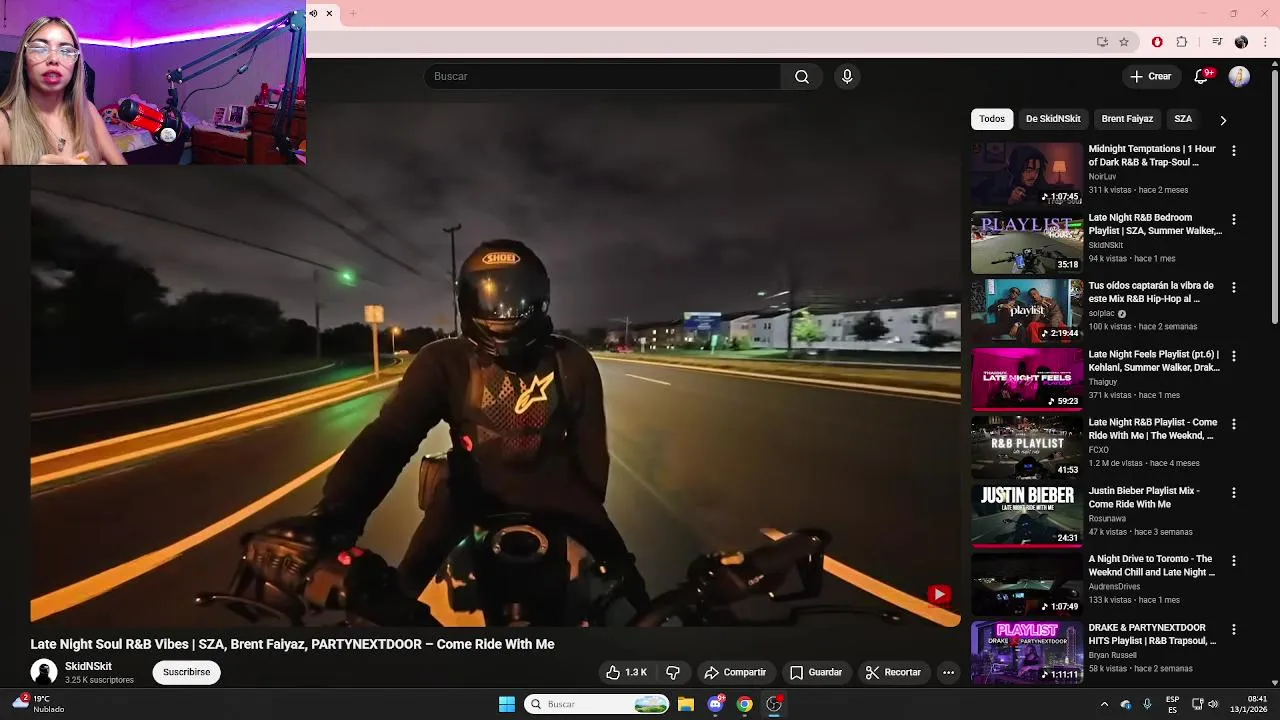Like the video with thumbs up

tap(626, 673)
